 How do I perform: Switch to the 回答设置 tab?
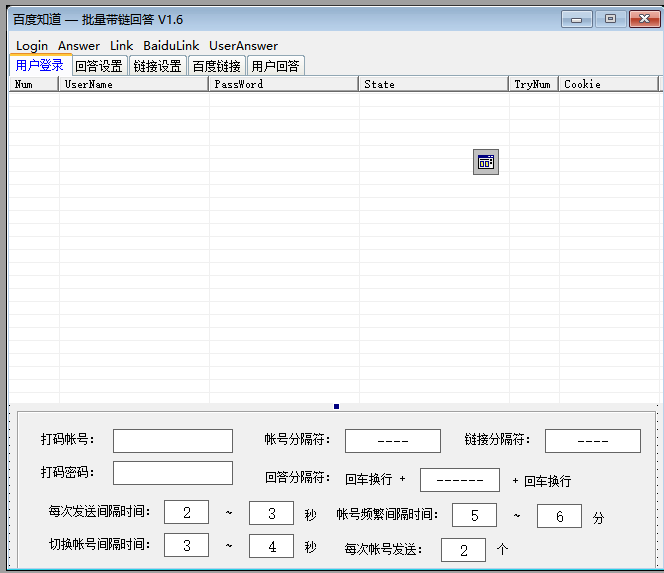[99, 66]
